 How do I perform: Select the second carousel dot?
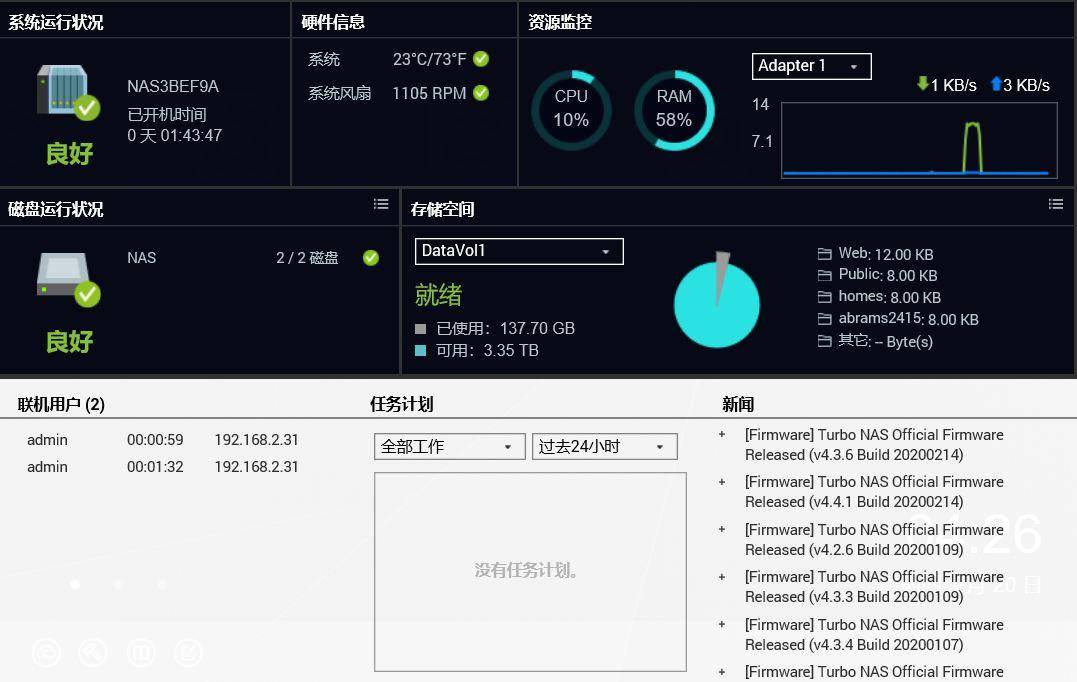point(118,584)
